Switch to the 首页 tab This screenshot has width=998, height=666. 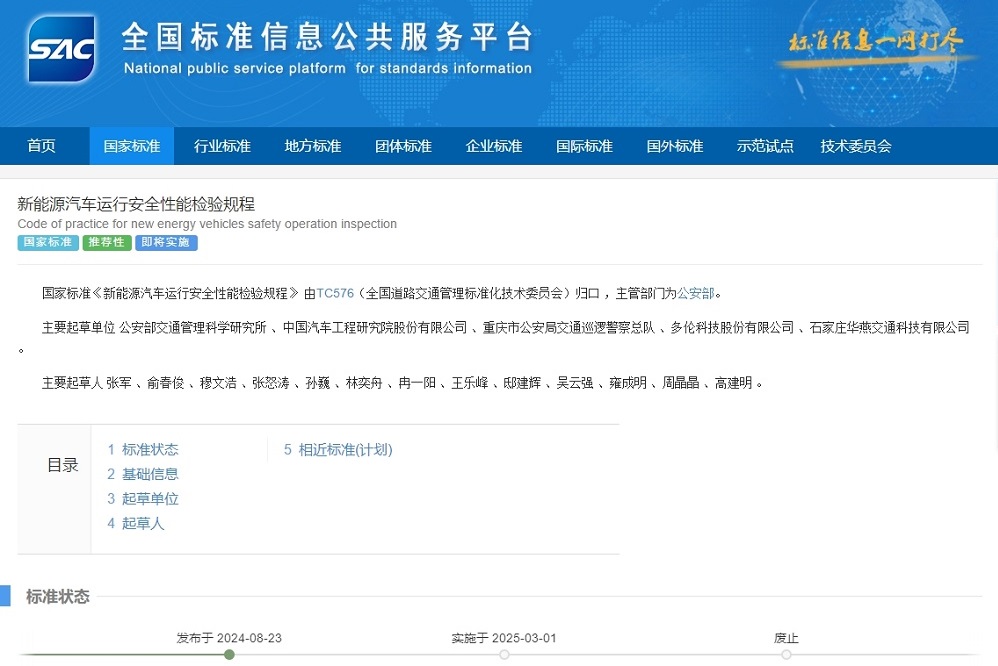[x=41, y=145]
